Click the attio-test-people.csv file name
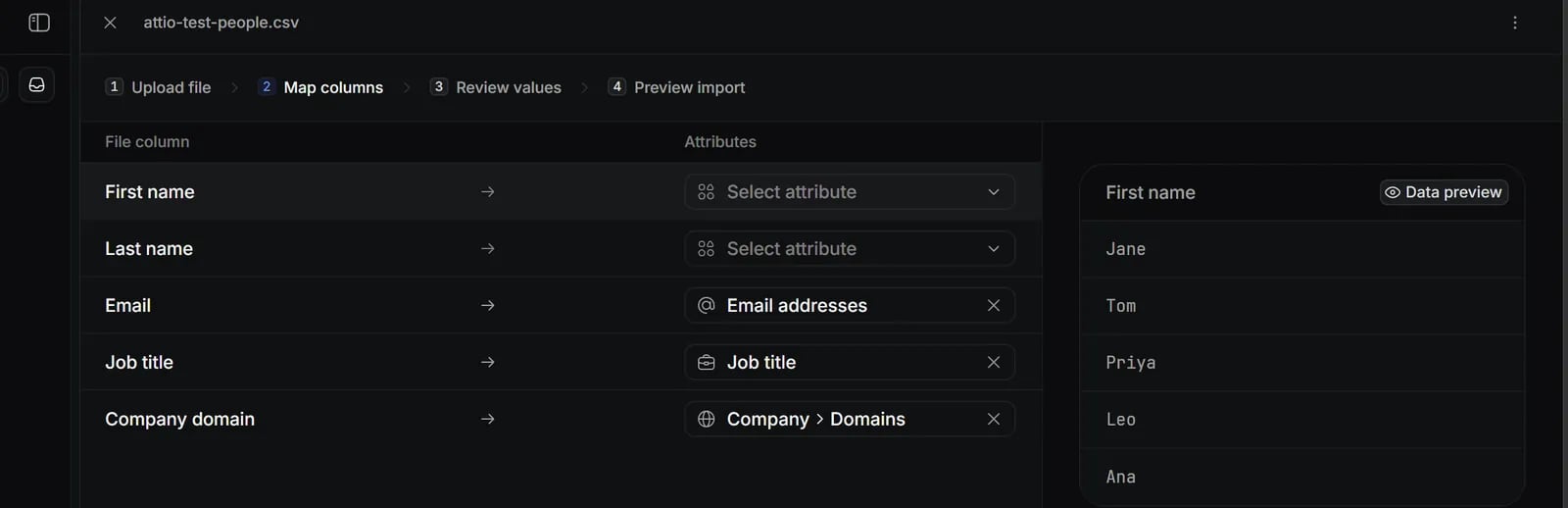The width and height of the screenshot is (1568, 508). tap(221, 23)
